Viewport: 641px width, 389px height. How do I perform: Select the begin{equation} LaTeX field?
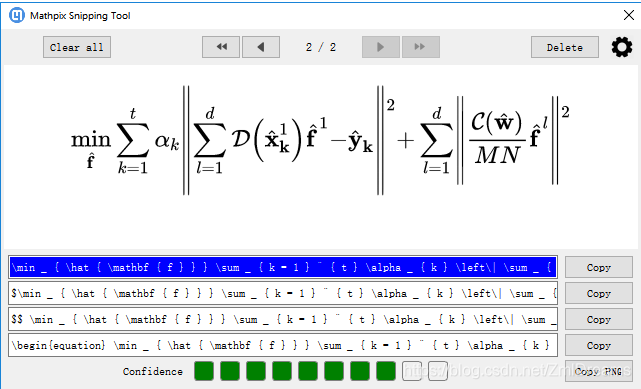pyautogui.click(x=283, y=345)
